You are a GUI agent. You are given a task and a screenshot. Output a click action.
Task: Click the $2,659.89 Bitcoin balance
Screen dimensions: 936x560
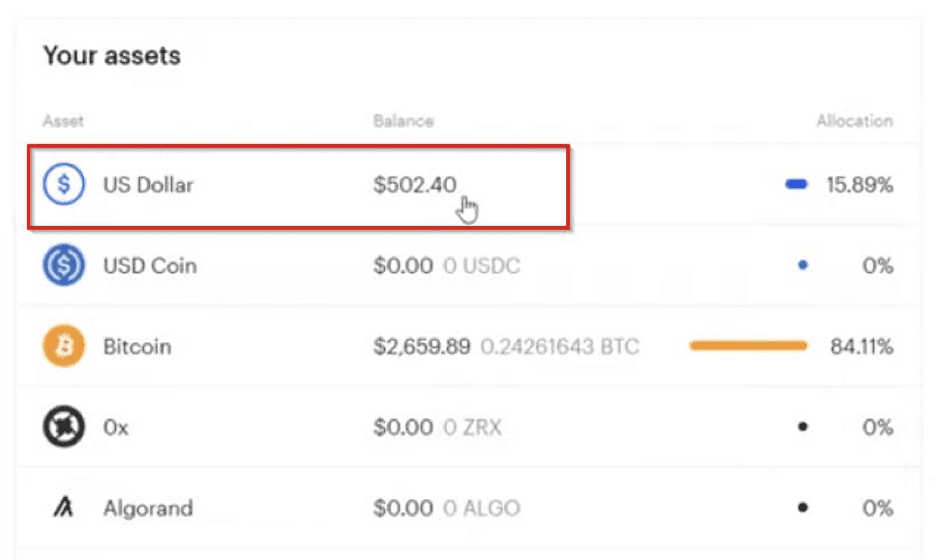tap(421, 346)
